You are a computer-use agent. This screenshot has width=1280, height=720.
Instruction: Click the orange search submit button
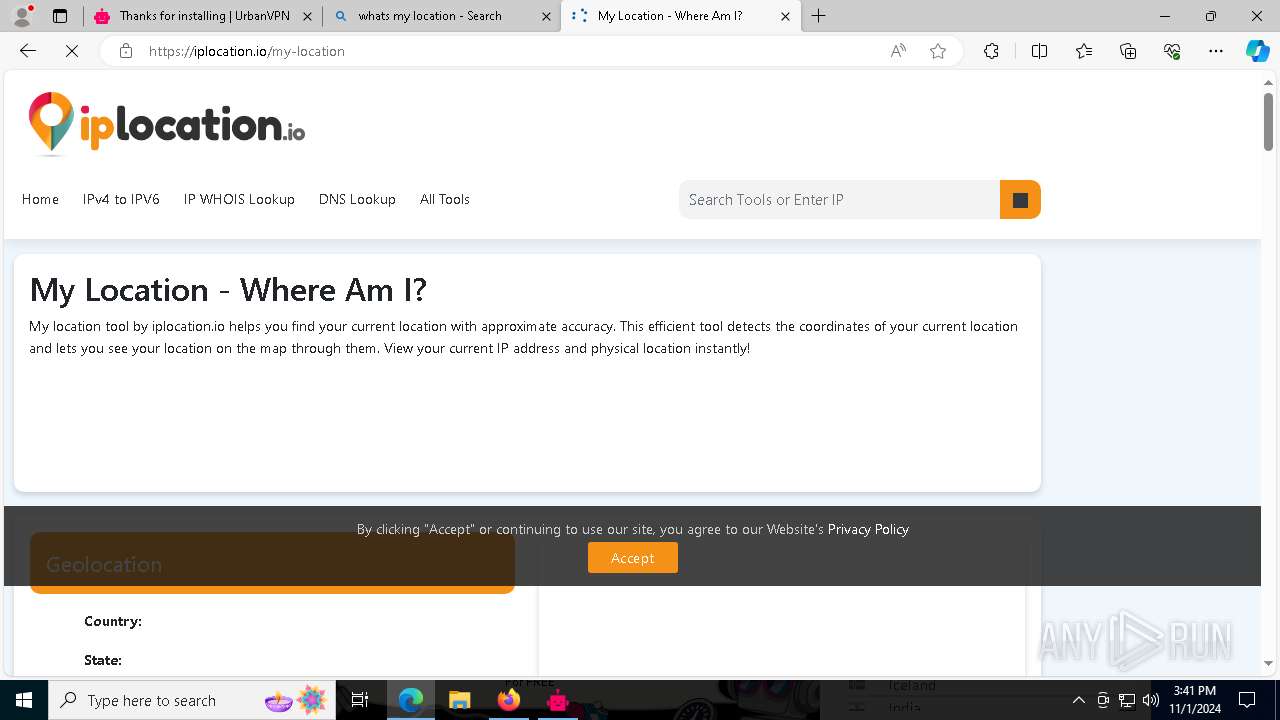point(1020,199)
